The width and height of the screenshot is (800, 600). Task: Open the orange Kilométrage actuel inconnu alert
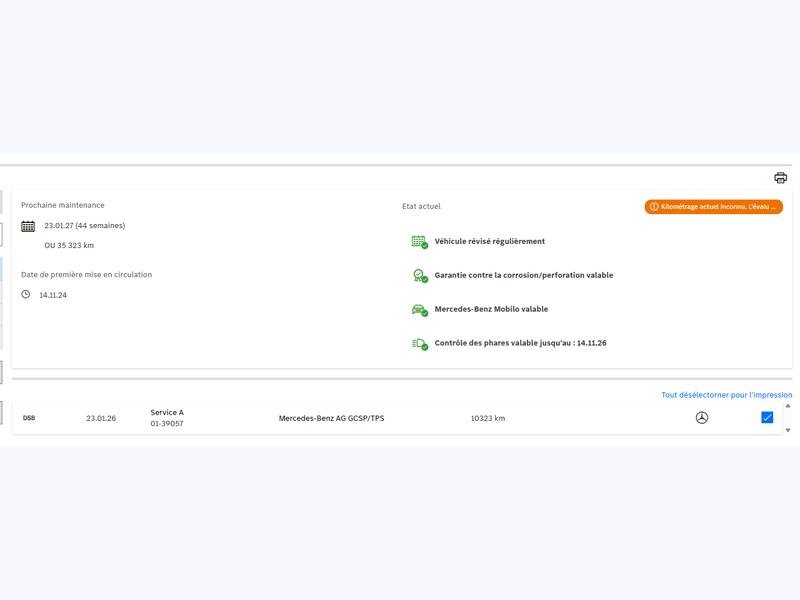click(x=714, y=207)
